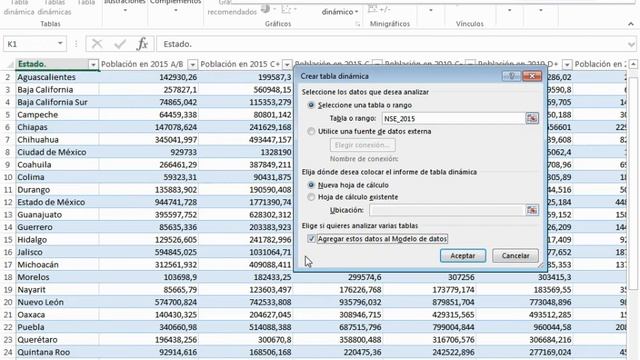The image size is (640, 360).
Task: Click the select-all corner of the sheet
Action: coord(9,64)
